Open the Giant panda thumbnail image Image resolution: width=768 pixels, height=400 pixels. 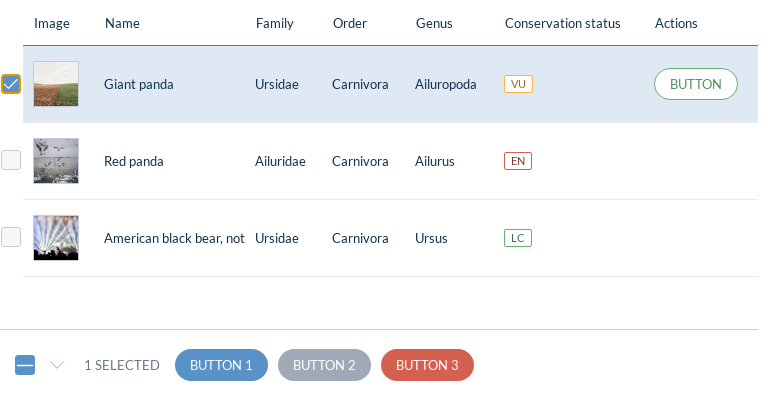click(x=56, y=84)
